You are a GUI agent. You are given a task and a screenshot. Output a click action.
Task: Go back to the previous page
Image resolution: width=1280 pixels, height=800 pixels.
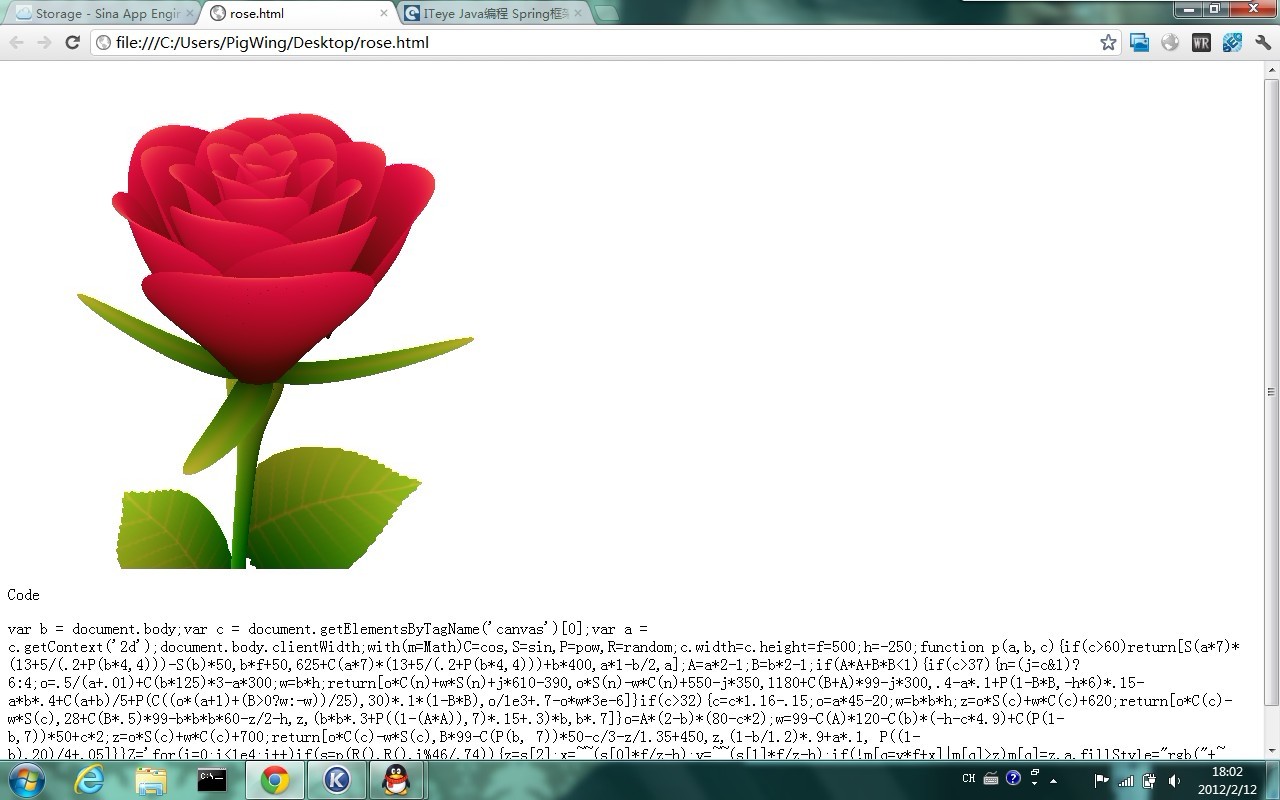17,42
